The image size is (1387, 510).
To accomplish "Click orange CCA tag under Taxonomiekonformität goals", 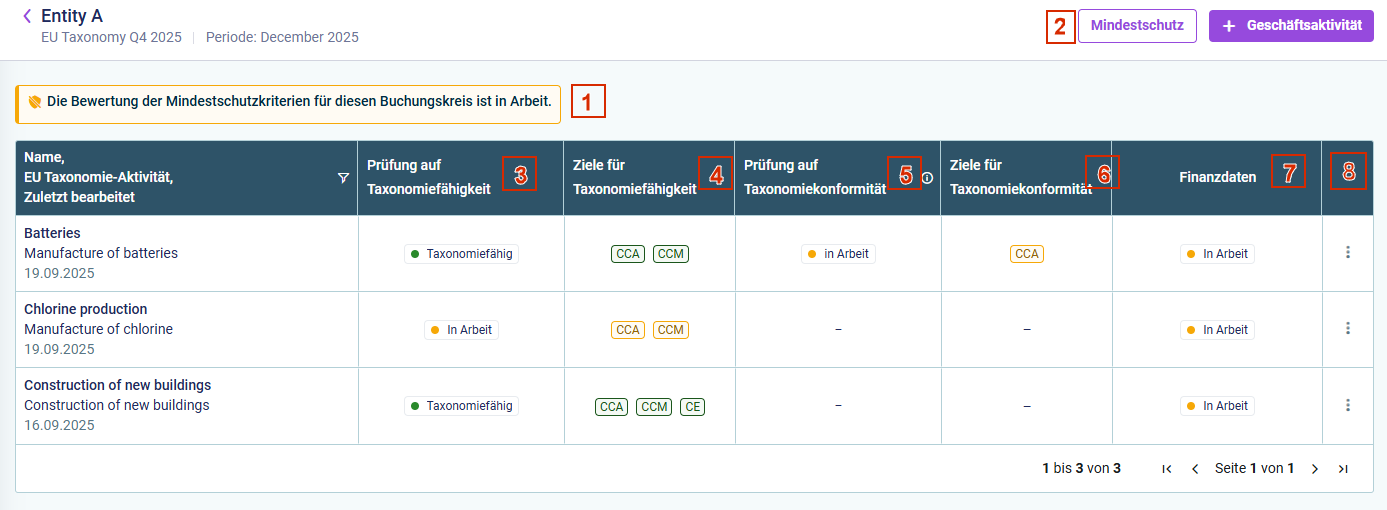I will point(1027,254).
